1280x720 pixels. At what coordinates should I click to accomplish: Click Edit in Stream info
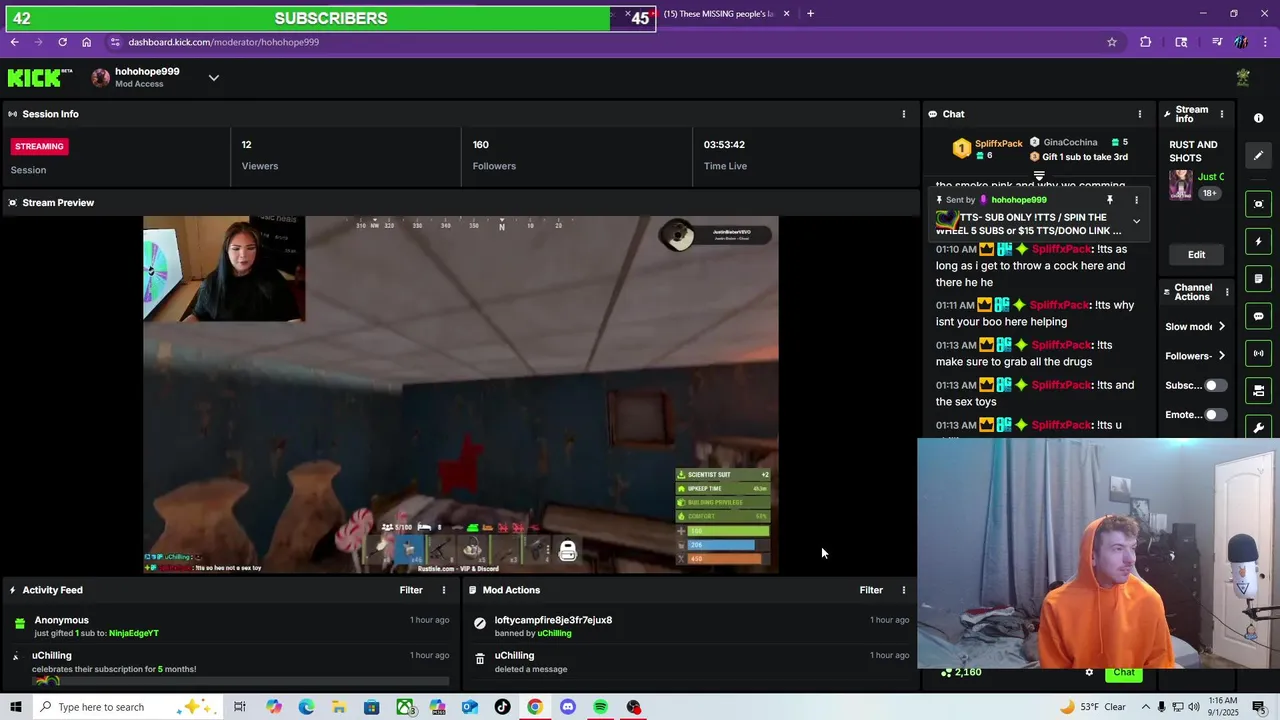1196,255
